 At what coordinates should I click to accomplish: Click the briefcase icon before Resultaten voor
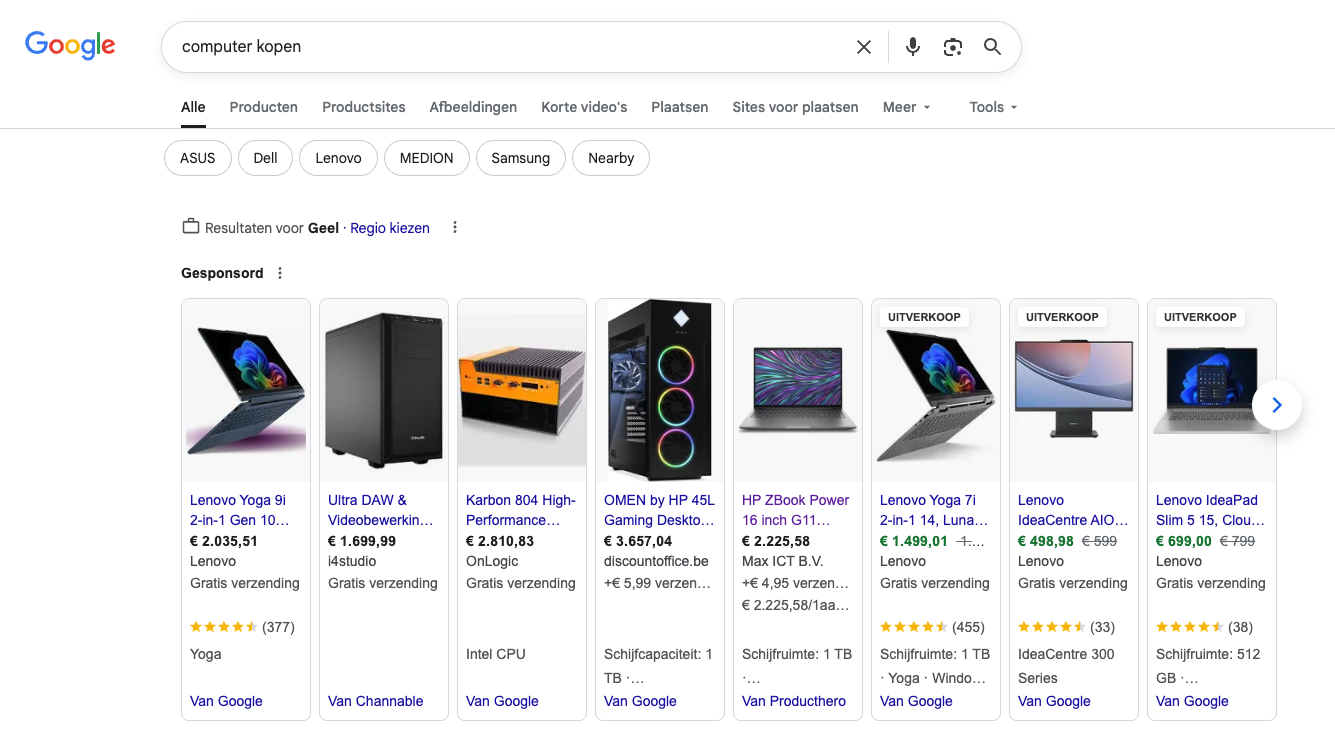(x=190, y=227)
